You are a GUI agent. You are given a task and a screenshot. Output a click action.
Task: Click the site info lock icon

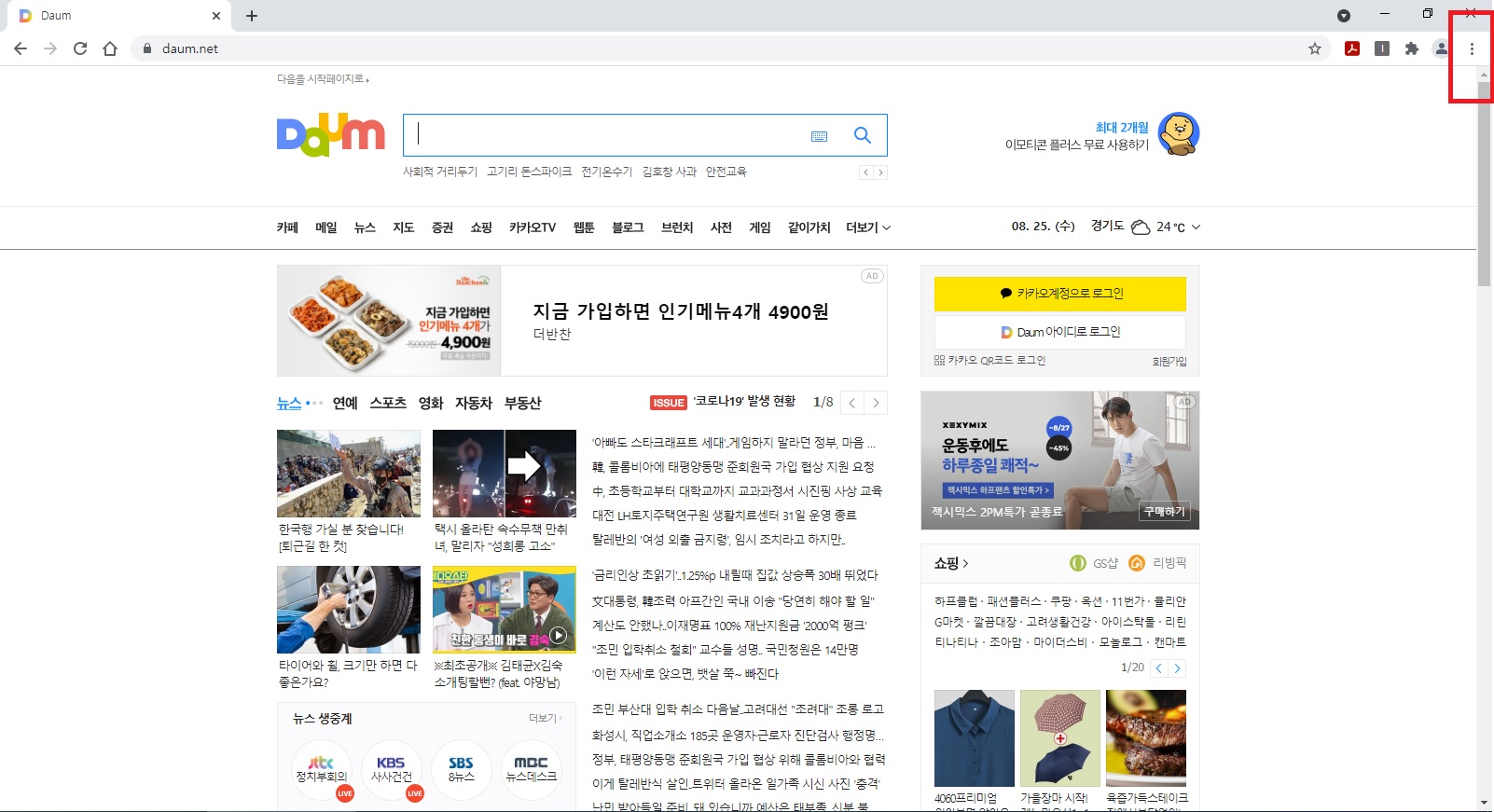coord(146,48)
